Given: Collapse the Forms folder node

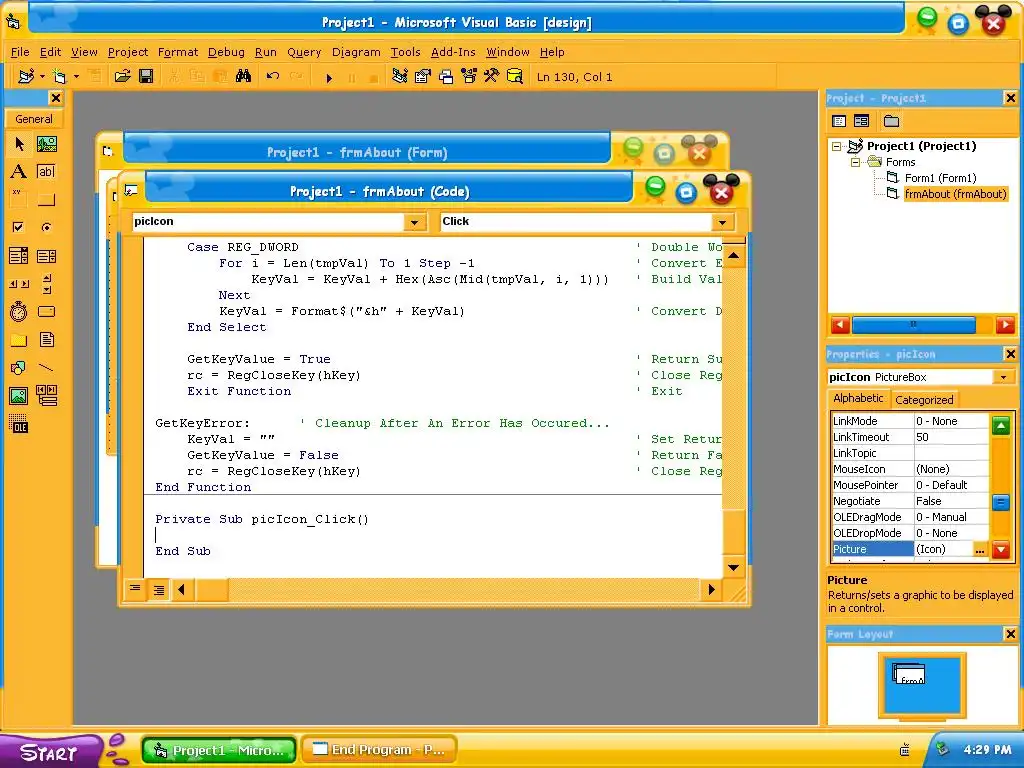Looking at the screenshot, I should click(855, 162).
